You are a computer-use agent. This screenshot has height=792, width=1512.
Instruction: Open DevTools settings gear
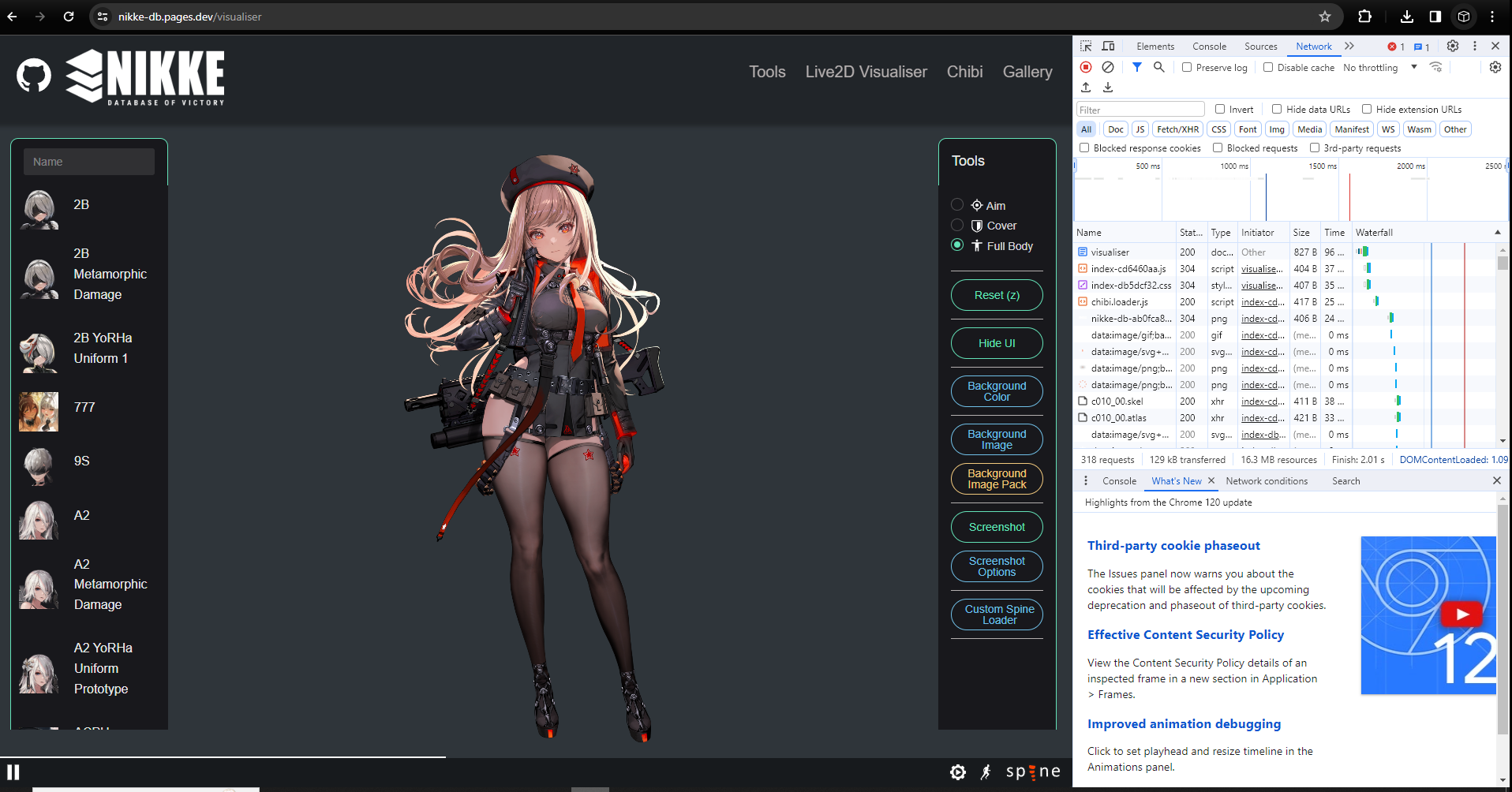click(1453, 46)
